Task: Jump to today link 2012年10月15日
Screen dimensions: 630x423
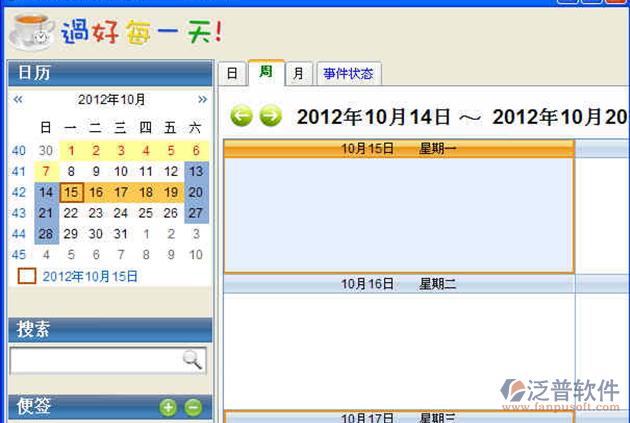Action: point(90,276)
